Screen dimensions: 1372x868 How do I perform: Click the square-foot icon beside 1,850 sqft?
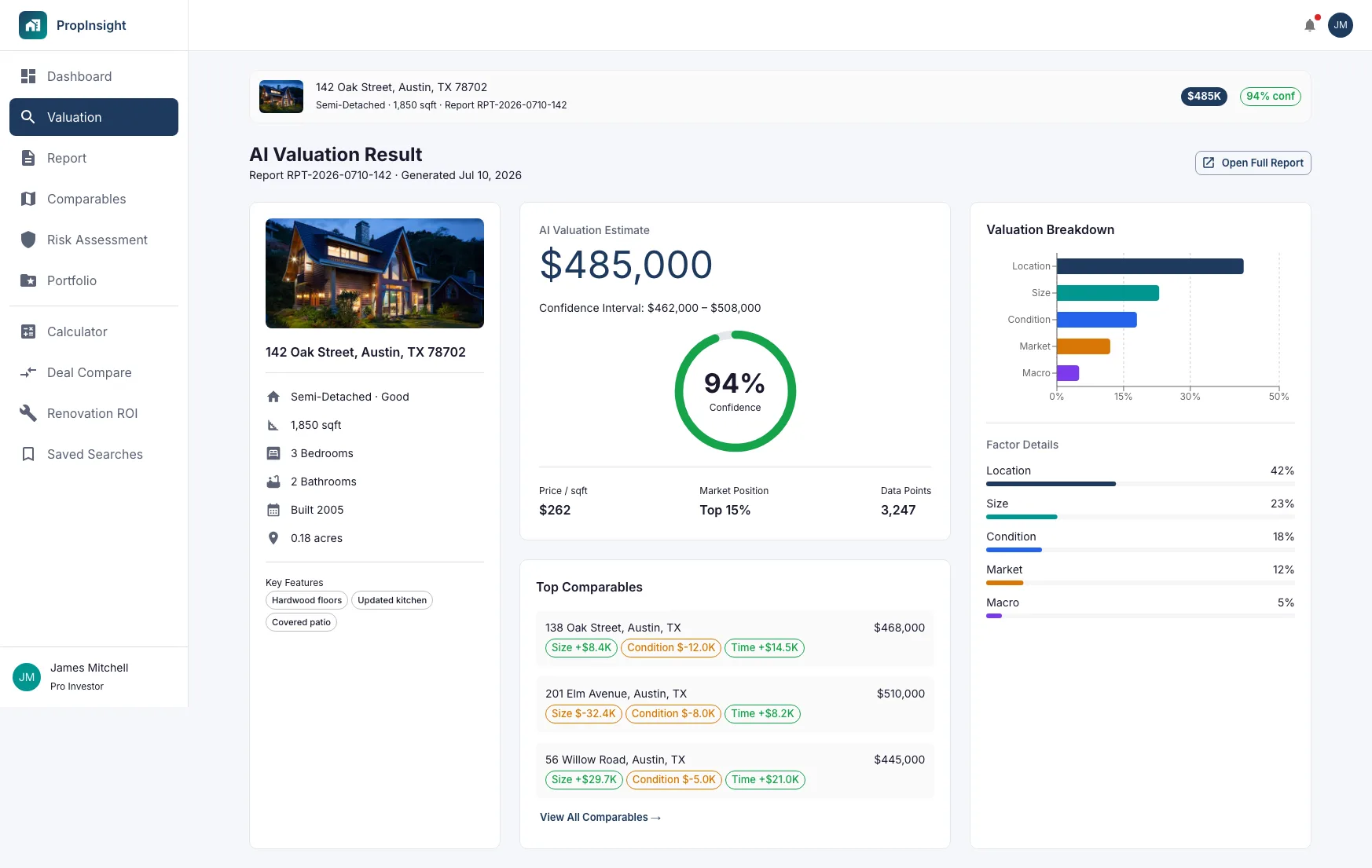click(273, 425)
